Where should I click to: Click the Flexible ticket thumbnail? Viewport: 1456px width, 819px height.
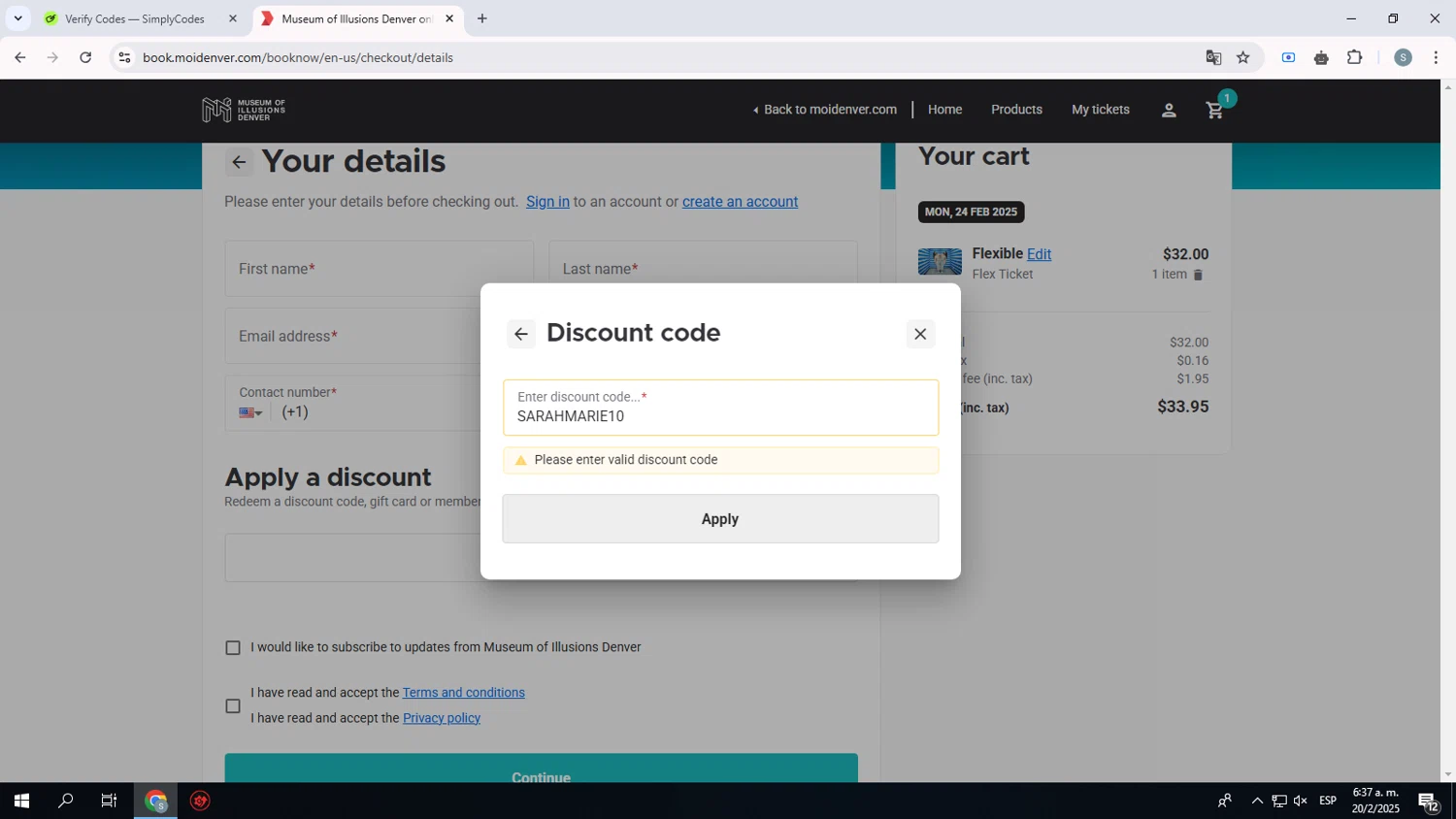tap(940, 261)
